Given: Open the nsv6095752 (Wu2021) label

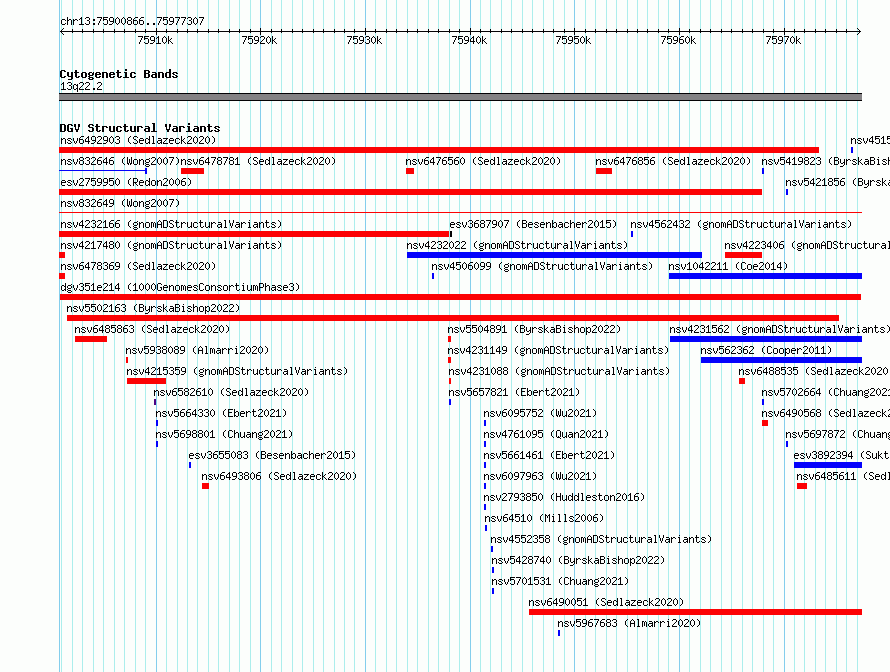Looking at the screenshot, I should tap(540, 413).
